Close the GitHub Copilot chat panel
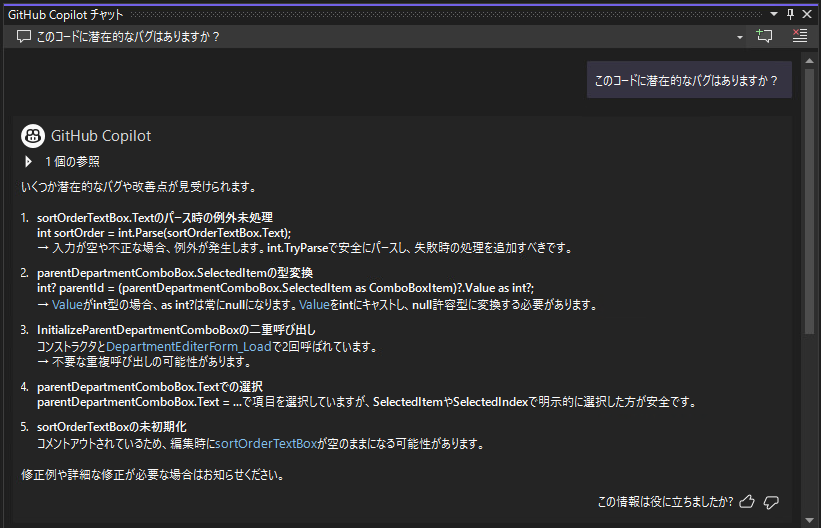This screenshot has width=821, height=528. (808, 13)
